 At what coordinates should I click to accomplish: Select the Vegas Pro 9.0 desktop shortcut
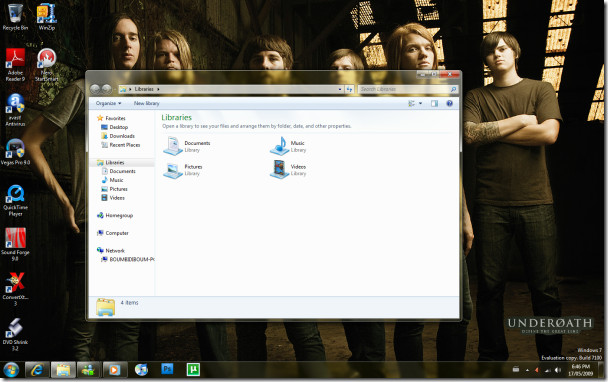(15, 152)
